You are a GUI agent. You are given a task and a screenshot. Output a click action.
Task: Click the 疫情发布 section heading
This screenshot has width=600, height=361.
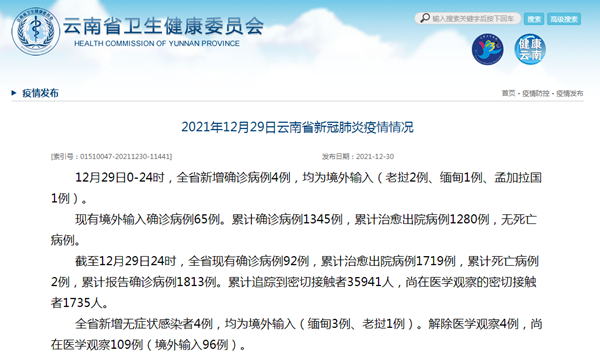point(40,93)
